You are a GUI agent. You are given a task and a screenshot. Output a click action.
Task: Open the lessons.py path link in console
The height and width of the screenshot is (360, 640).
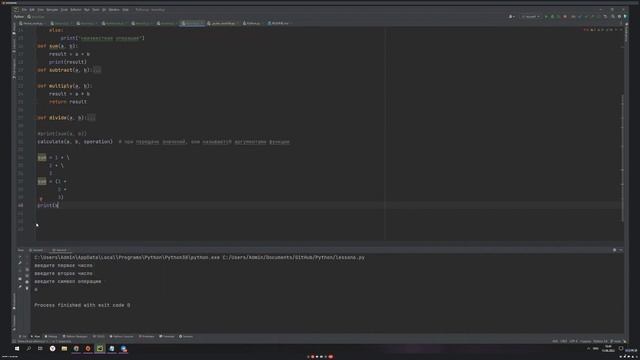tap(293, 258)
